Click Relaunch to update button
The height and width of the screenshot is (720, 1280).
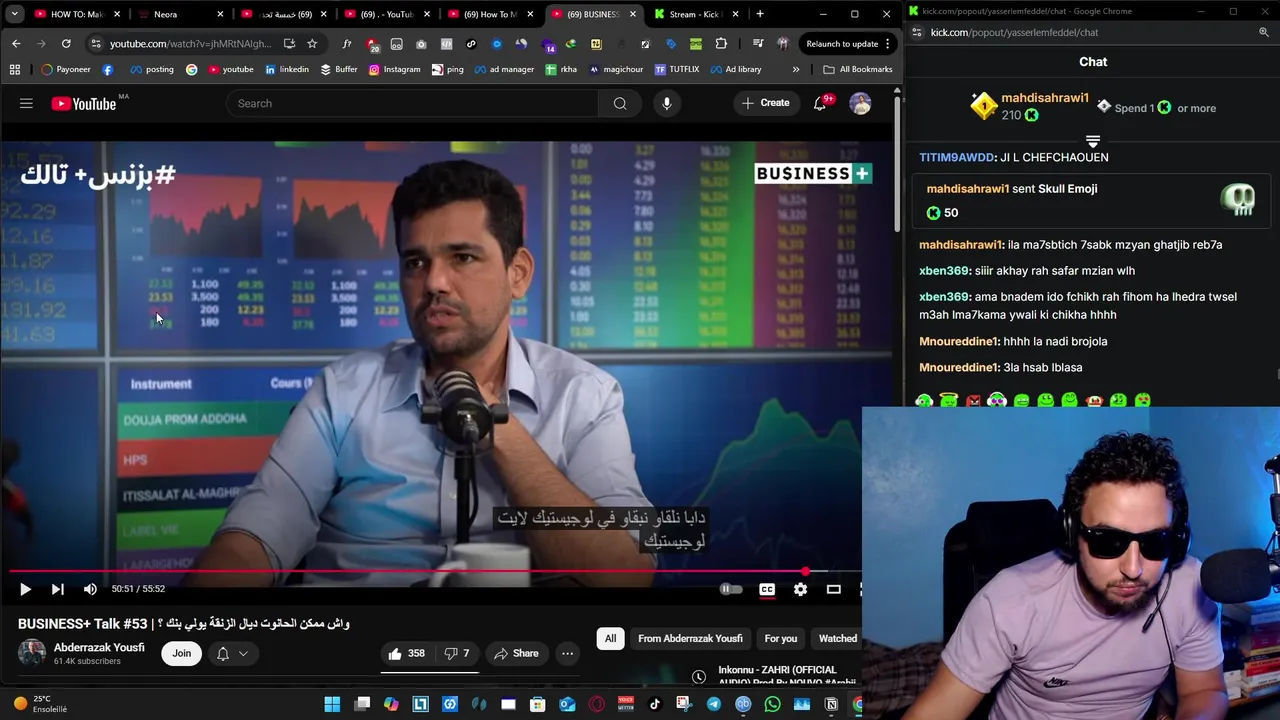tap(849, 44)
